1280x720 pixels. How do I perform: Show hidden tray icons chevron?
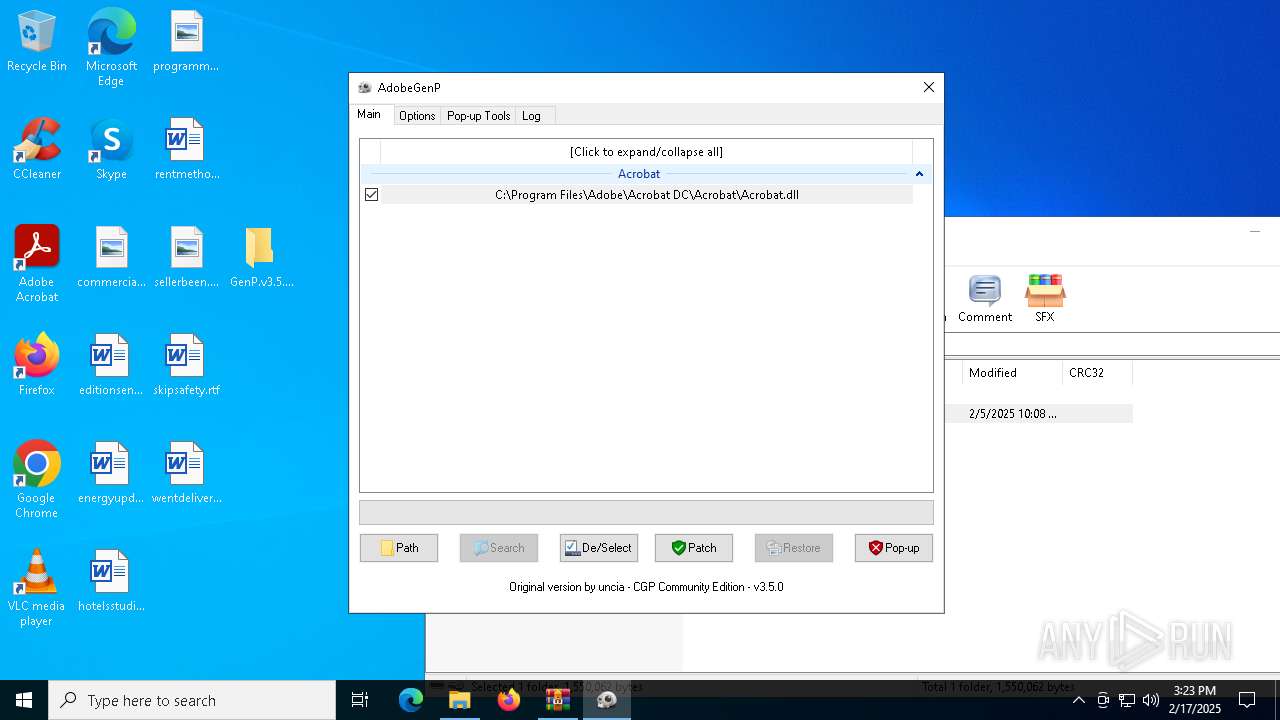point(1078,700)
